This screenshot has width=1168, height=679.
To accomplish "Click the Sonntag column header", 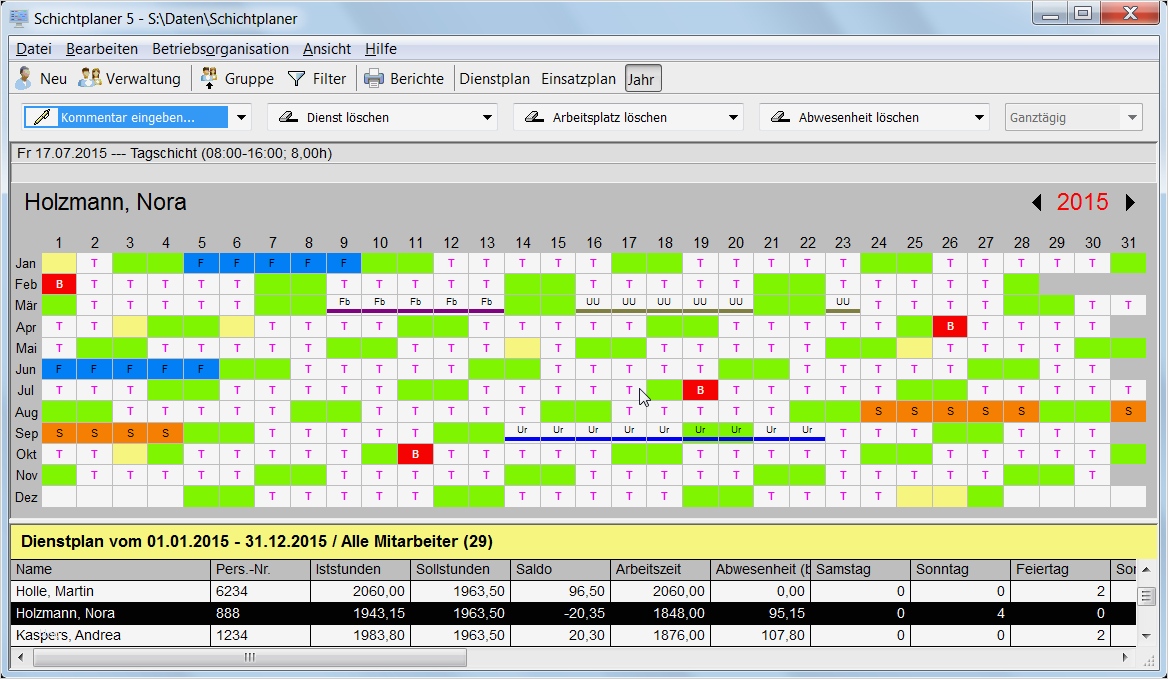I will pos(960,570).
